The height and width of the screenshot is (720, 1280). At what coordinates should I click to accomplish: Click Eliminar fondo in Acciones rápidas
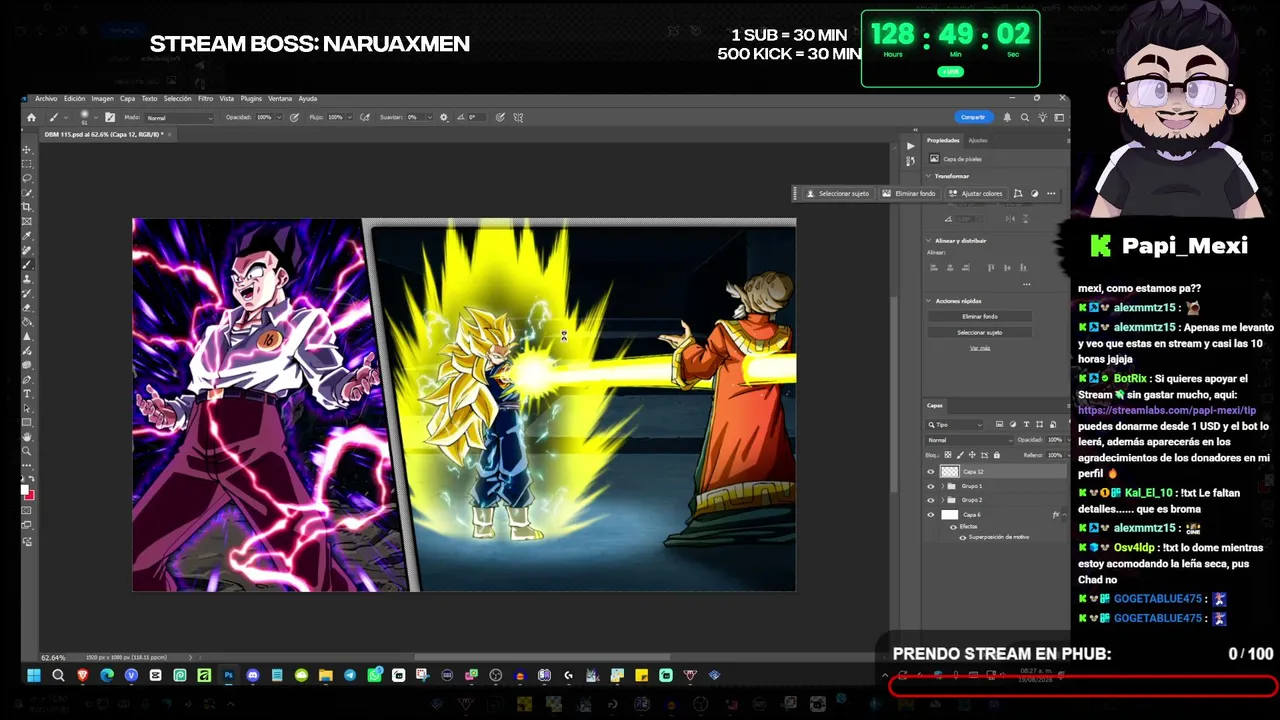pyautogui.click(x=980, y=316)
